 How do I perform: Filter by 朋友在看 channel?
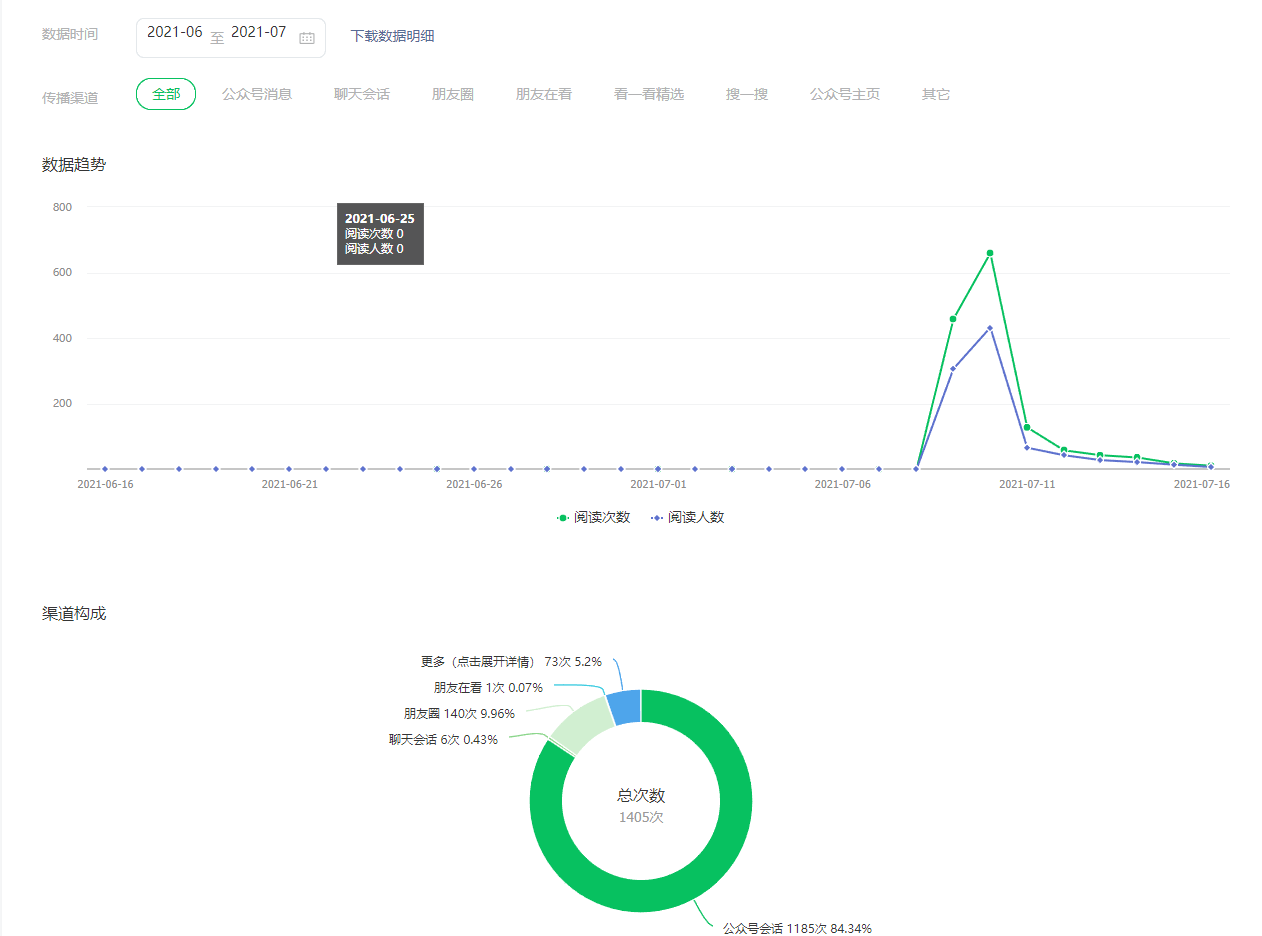click(x=544, y=95)
